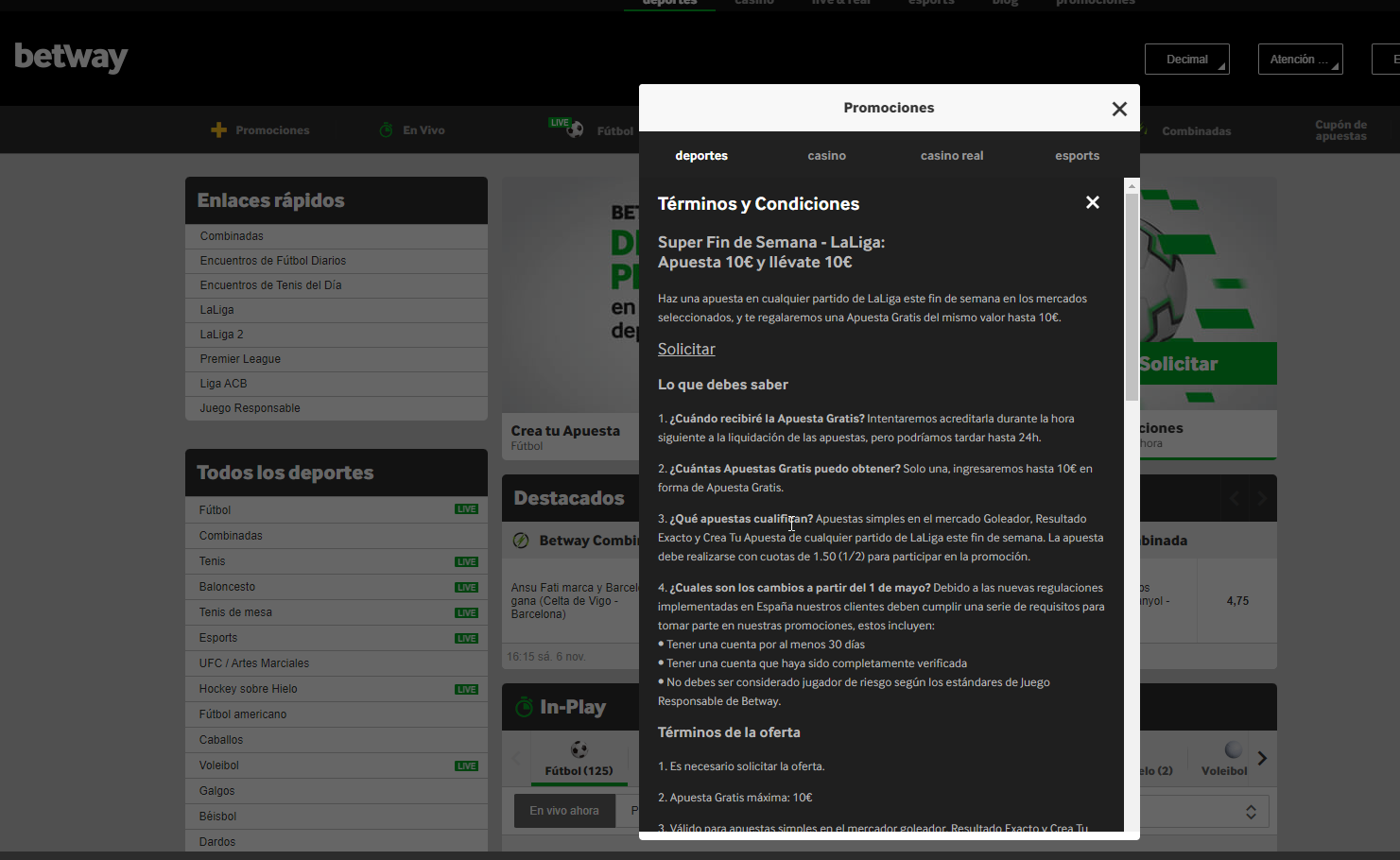Click the Voleibol ball icon
This screenshot has width=1400, height=860.
1234,749
